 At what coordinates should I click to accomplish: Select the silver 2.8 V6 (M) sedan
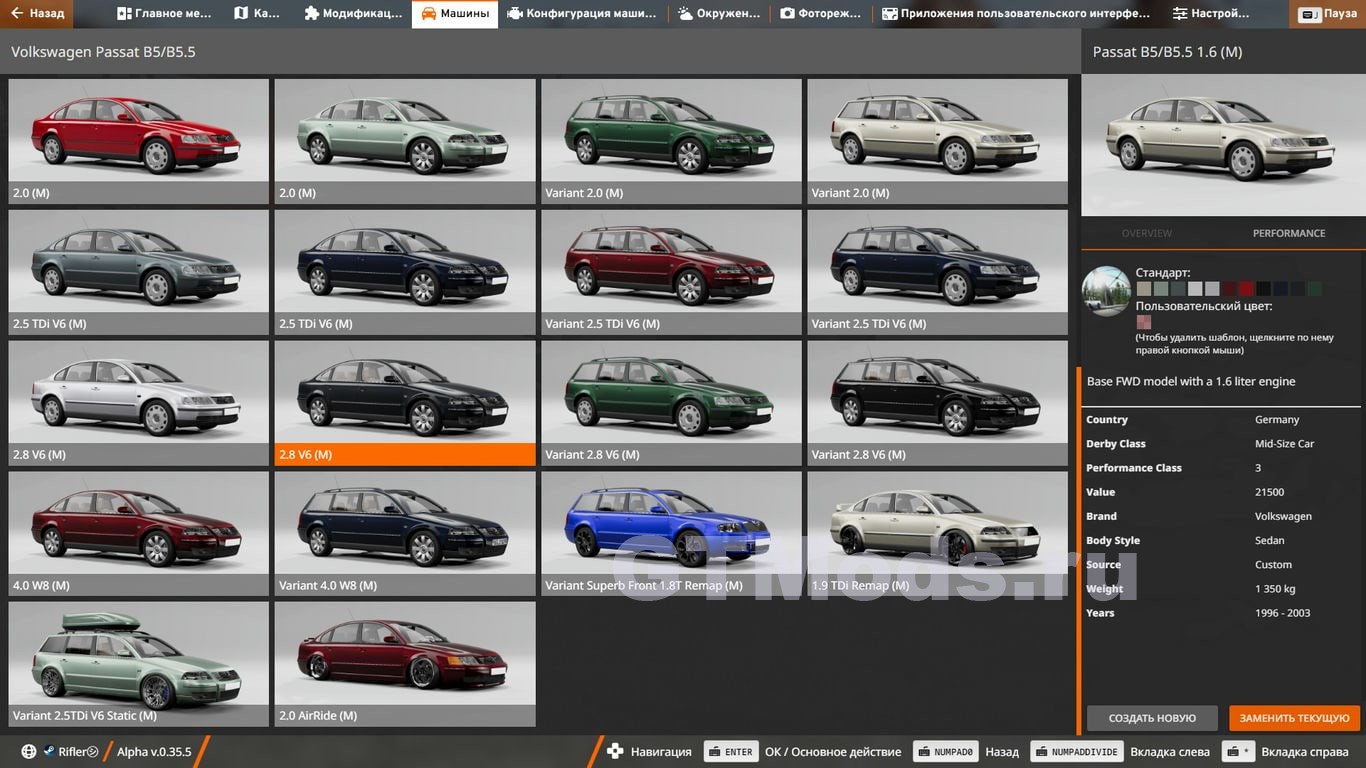(139, 403)
